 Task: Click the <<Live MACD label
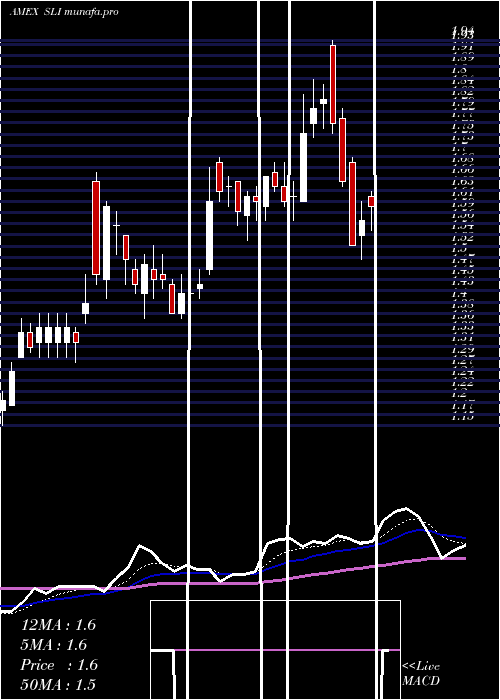(x=421, y=673)
